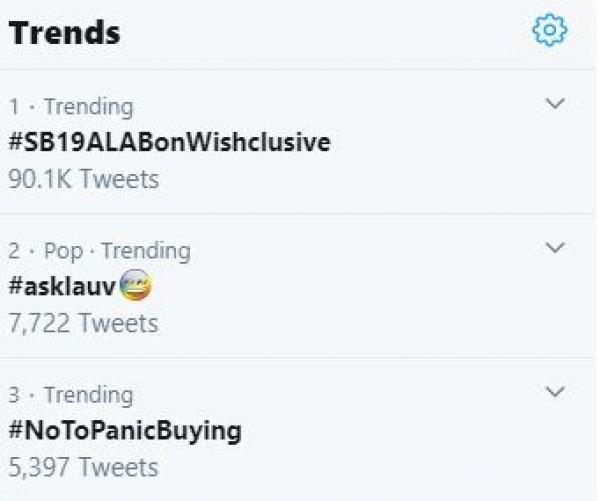Screen dimensions: 600x501
Task: Click the "5,397 Tweets" count
Action: pos(83,467)
